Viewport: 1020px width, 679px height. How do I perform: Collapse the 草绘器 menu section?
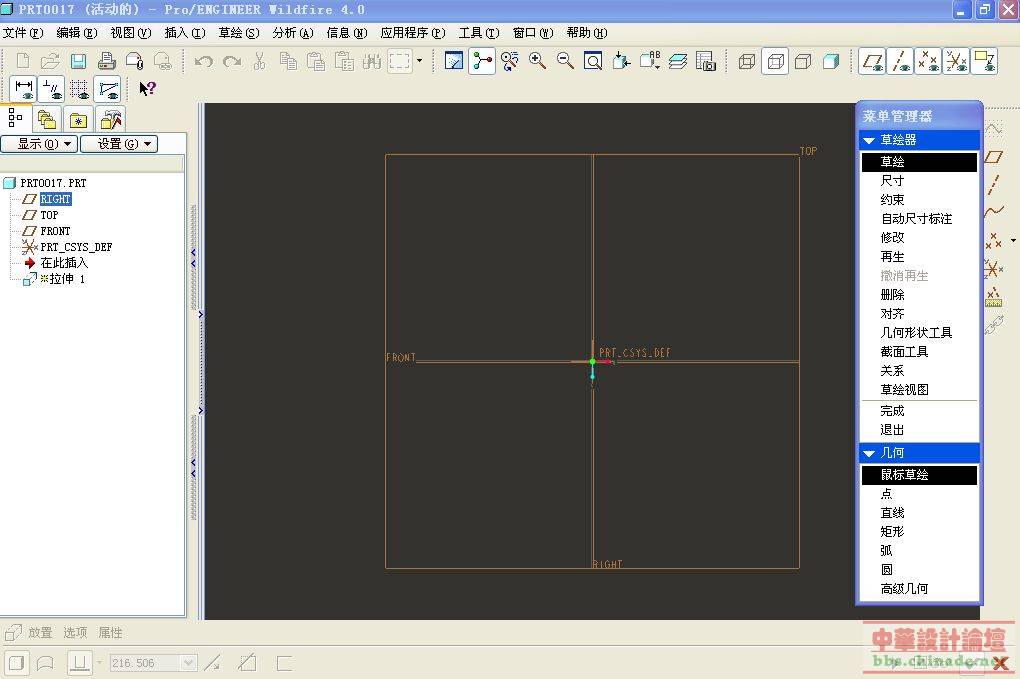(869, 140)
